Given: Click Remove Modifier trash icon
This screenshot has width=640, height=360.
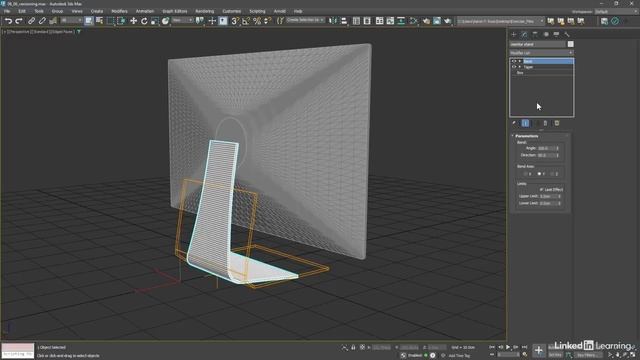Looking at the screenshot, I should click(545, 123).
